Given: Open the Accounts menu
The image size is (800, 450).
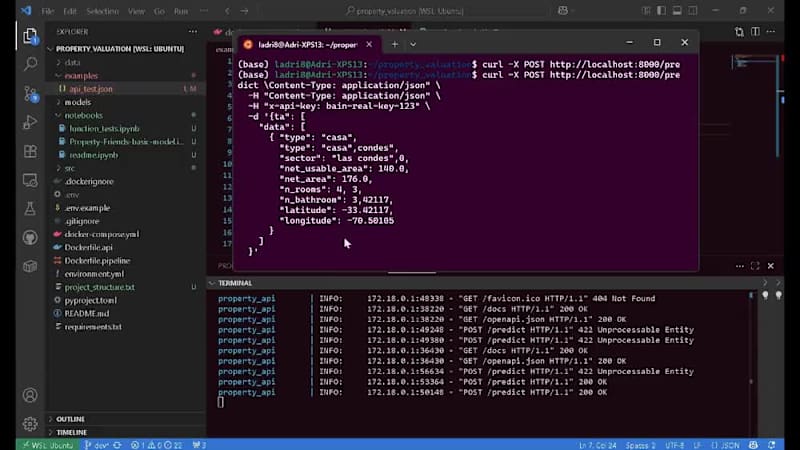Looking at the screenshot, I should [x=30, y=395].
